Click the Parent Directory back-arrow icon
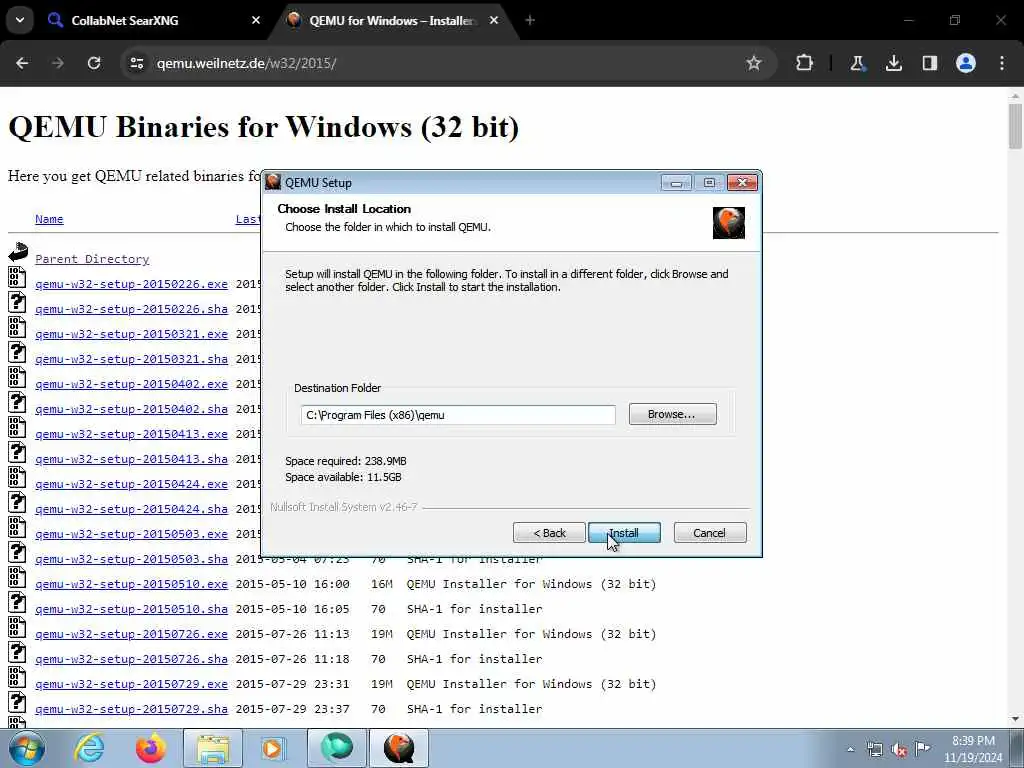Image resolution: width=1024 pixels, height=768 pixels. coord(18,252)
